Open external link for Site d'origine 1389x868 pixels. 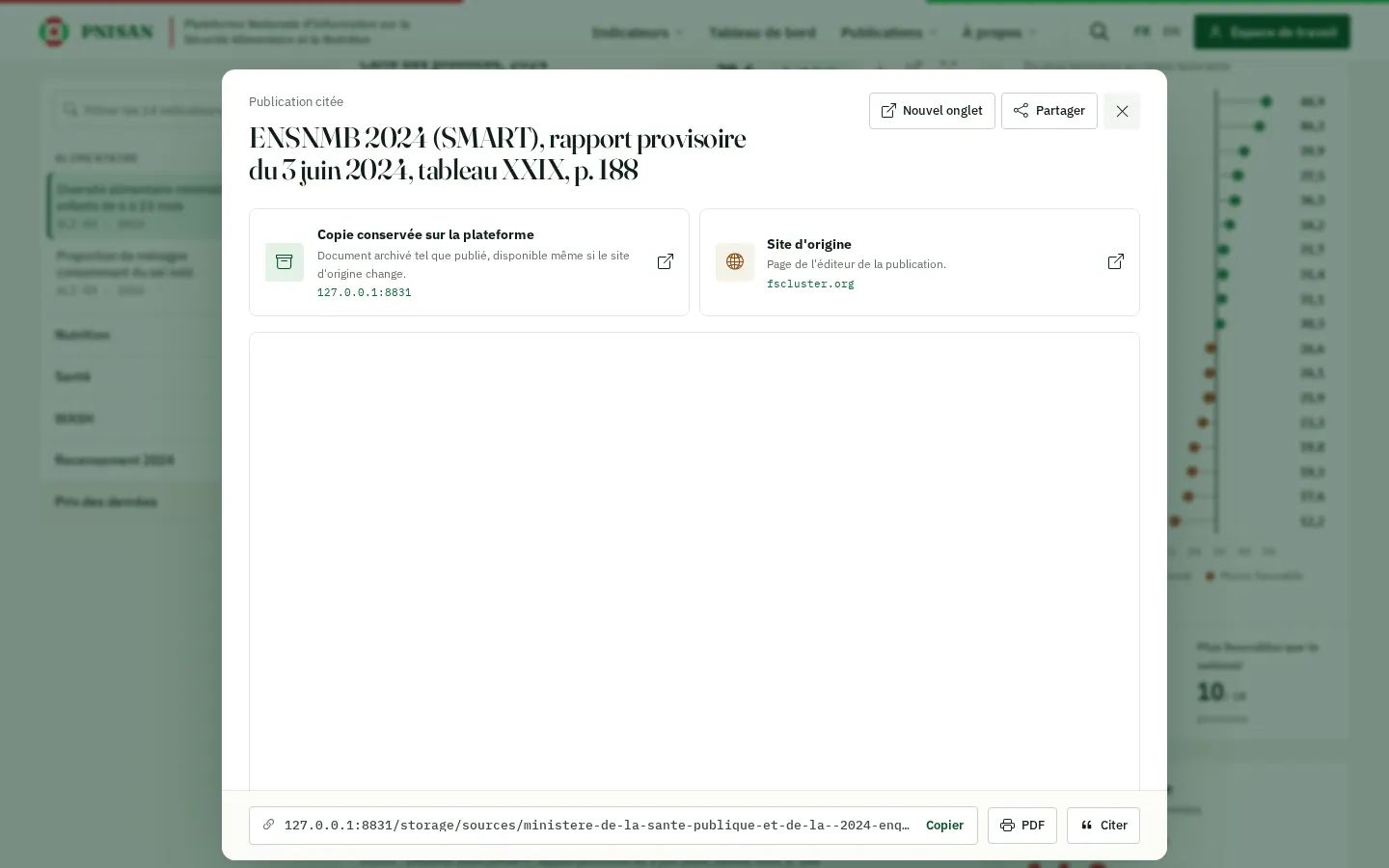(x=1116, y=262)
